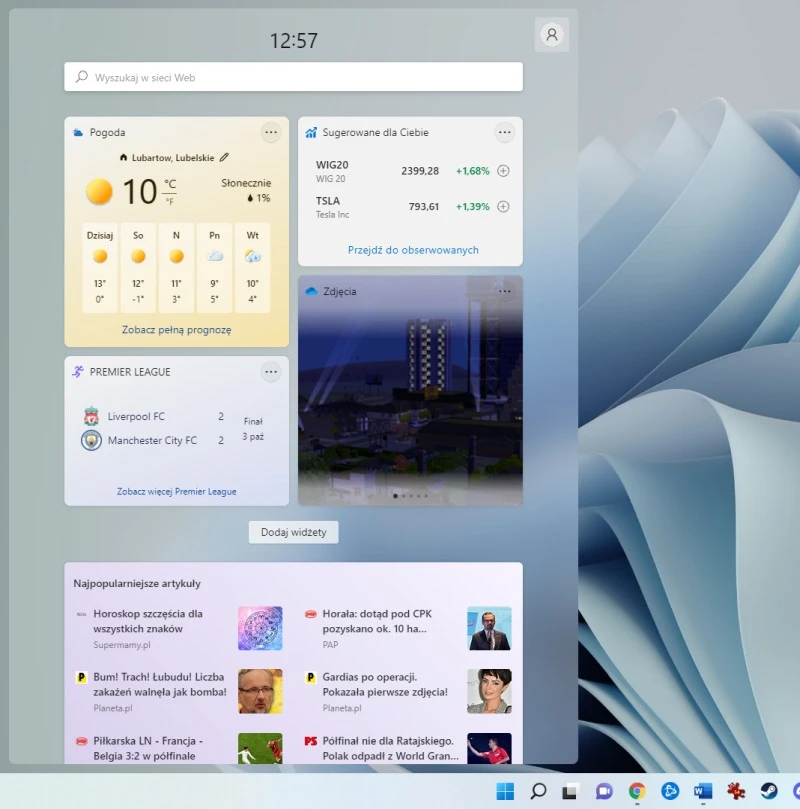Image resolution: width=800 pixels, height=809 pixels.
Task: Add WIG20 to the watchlist with plus icon
Action: (503, 171)
